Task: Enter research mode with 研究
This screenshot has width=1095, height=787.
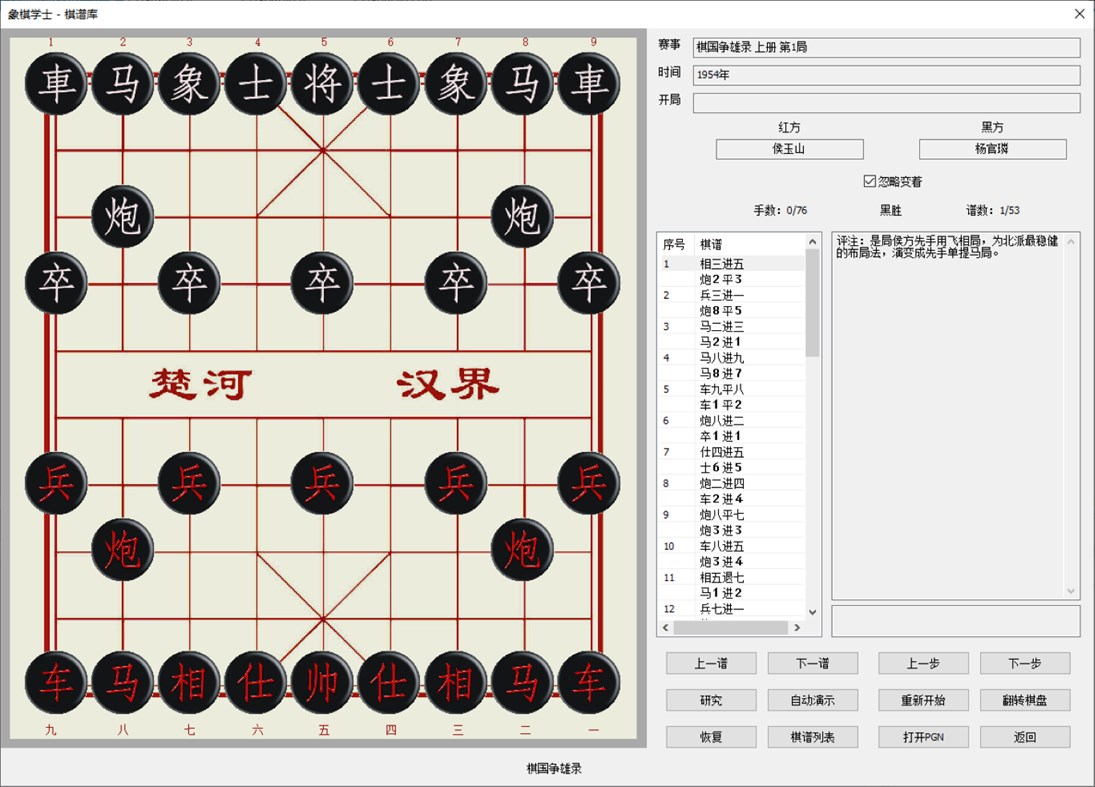Action: point(711,700)
